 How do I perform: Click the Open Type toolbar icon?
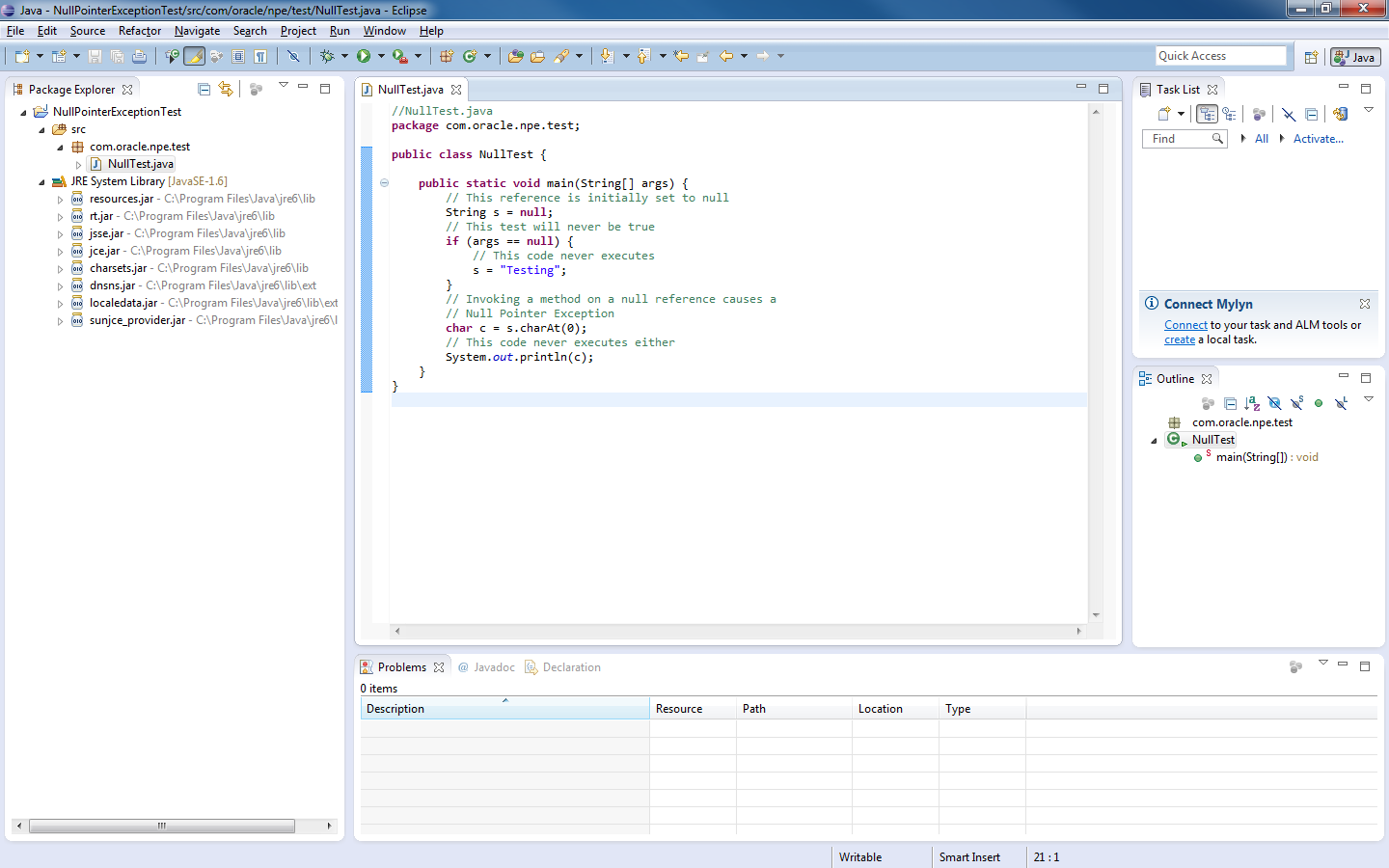click(x=515, y=56)
